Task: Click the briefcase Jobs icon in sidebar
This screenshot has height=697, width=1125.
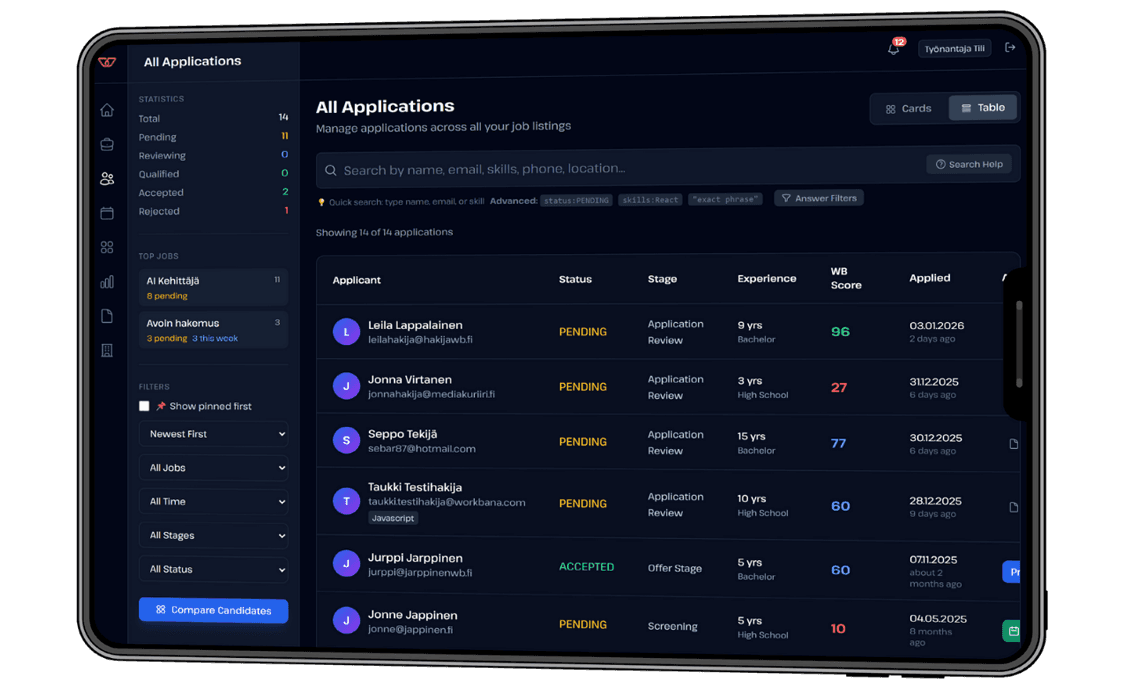Action: pyautogui.click(x=107, y=145)
